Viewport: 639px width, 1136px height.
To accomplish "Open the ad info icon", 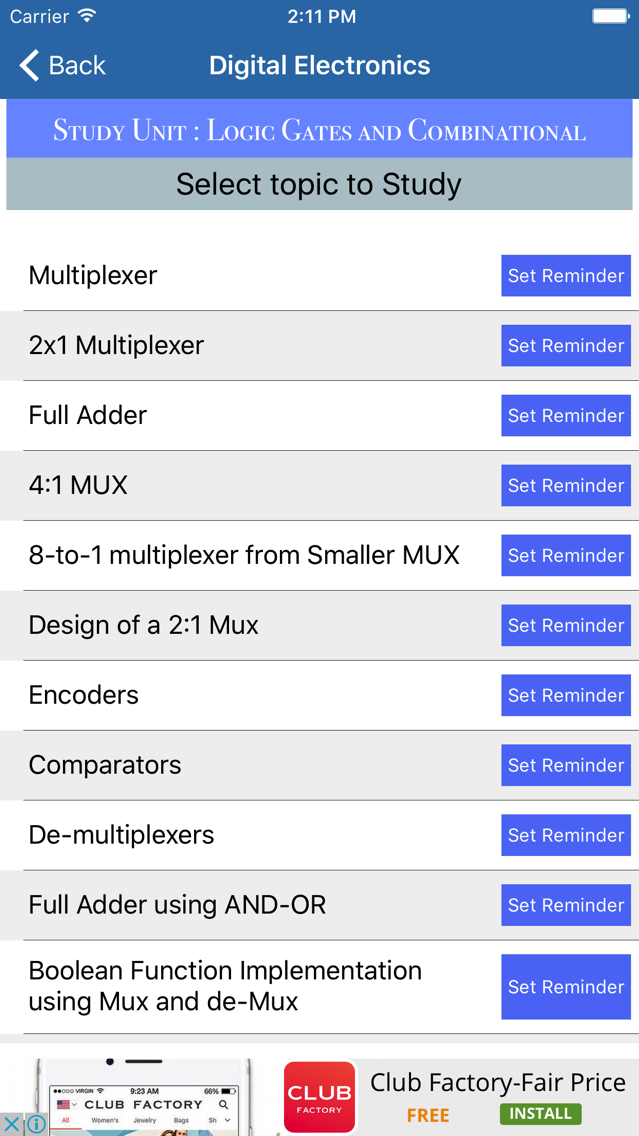I will [x=36, y=1124].
